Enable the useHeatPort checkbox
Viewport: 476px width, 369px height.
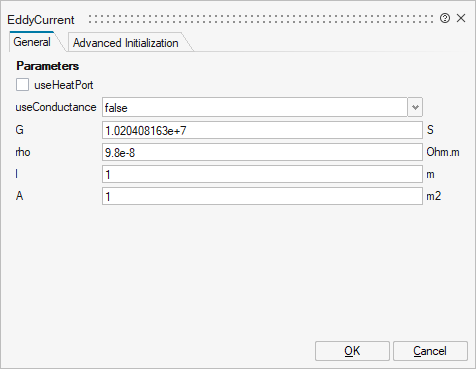click(22, 85)
